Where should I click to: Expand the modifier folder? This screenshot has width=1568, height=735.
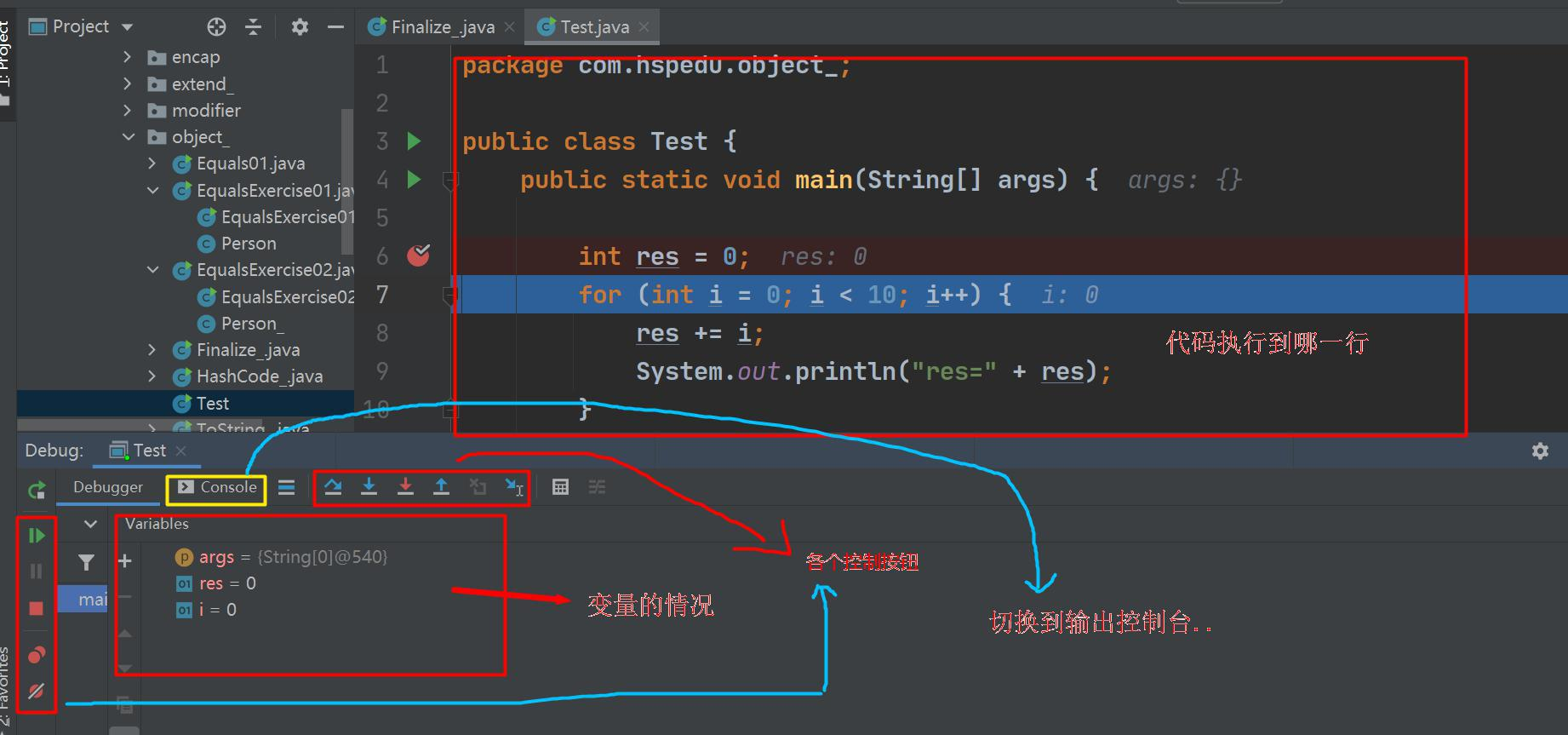pos(128,110)
